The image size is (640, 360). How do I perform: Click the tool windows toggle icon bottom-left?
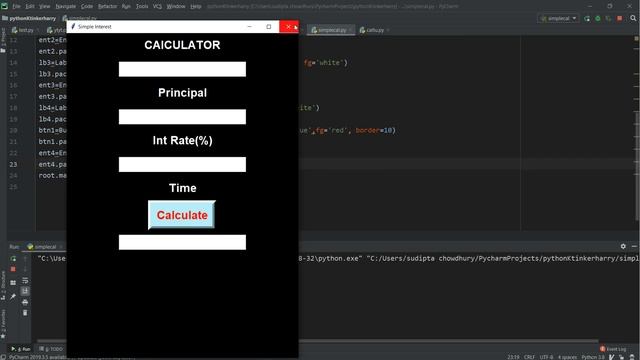(3, 357)
